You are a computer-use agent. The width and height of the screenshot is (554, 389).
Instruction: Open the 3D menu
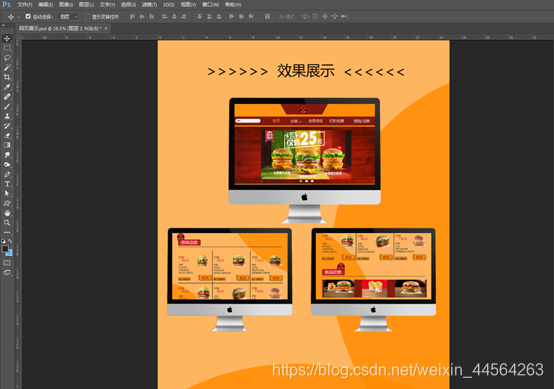(x=169, y=5)
